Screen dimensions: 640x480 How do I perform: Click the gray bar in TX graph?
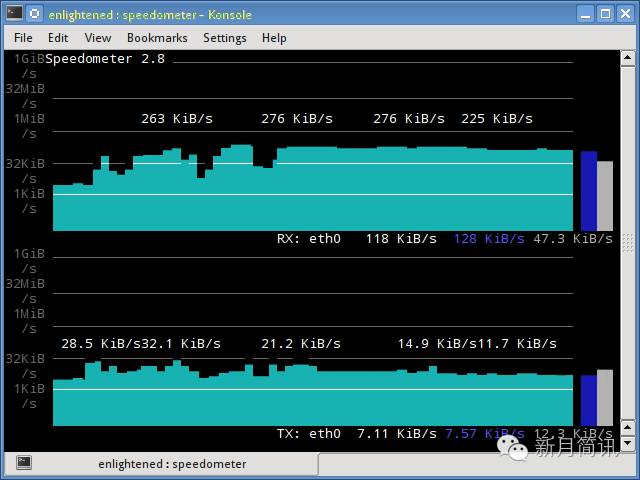pyautogui.click(x=605, y=398)
